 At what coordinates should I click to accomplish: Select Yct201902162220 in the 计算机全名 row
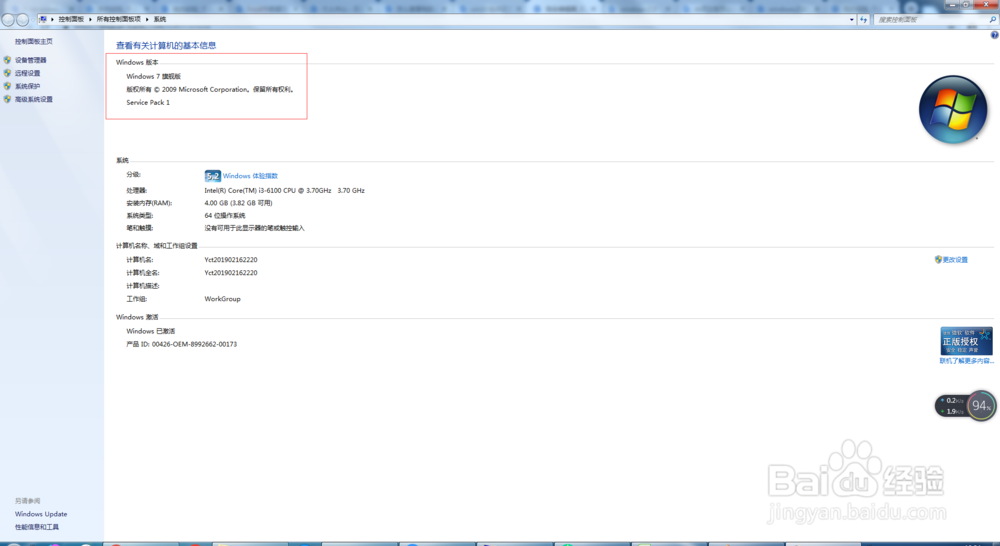tap(231, 272)
